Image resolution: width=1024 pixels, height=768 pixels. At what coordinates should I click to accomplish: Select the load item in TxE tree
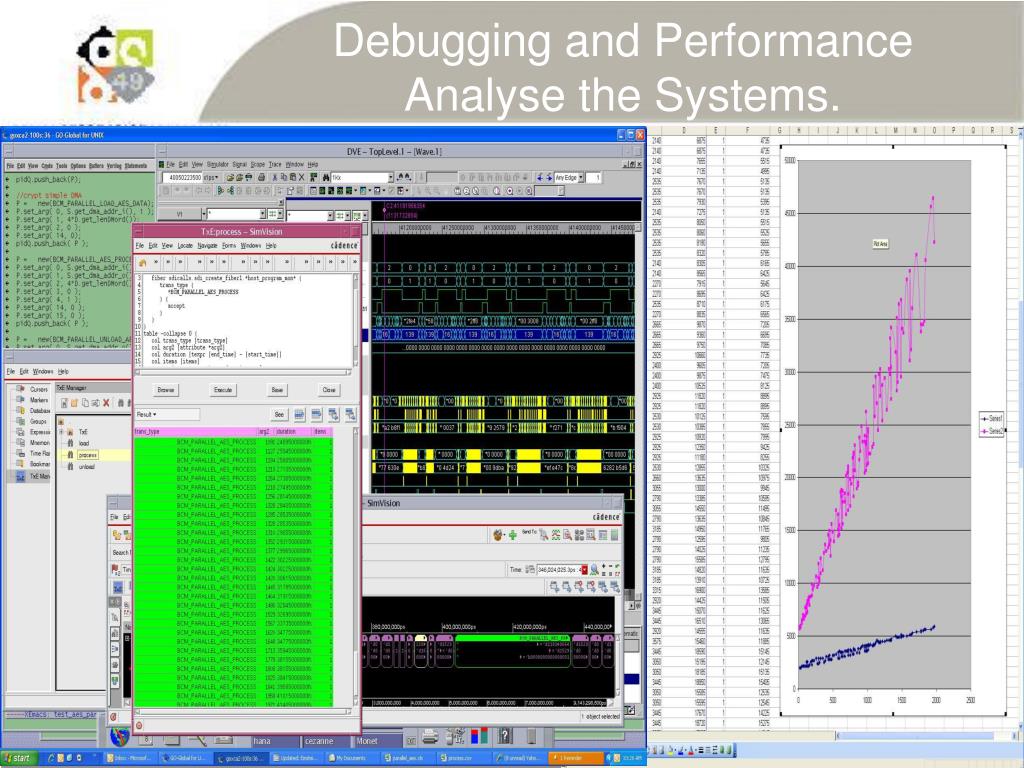[84, 443]
